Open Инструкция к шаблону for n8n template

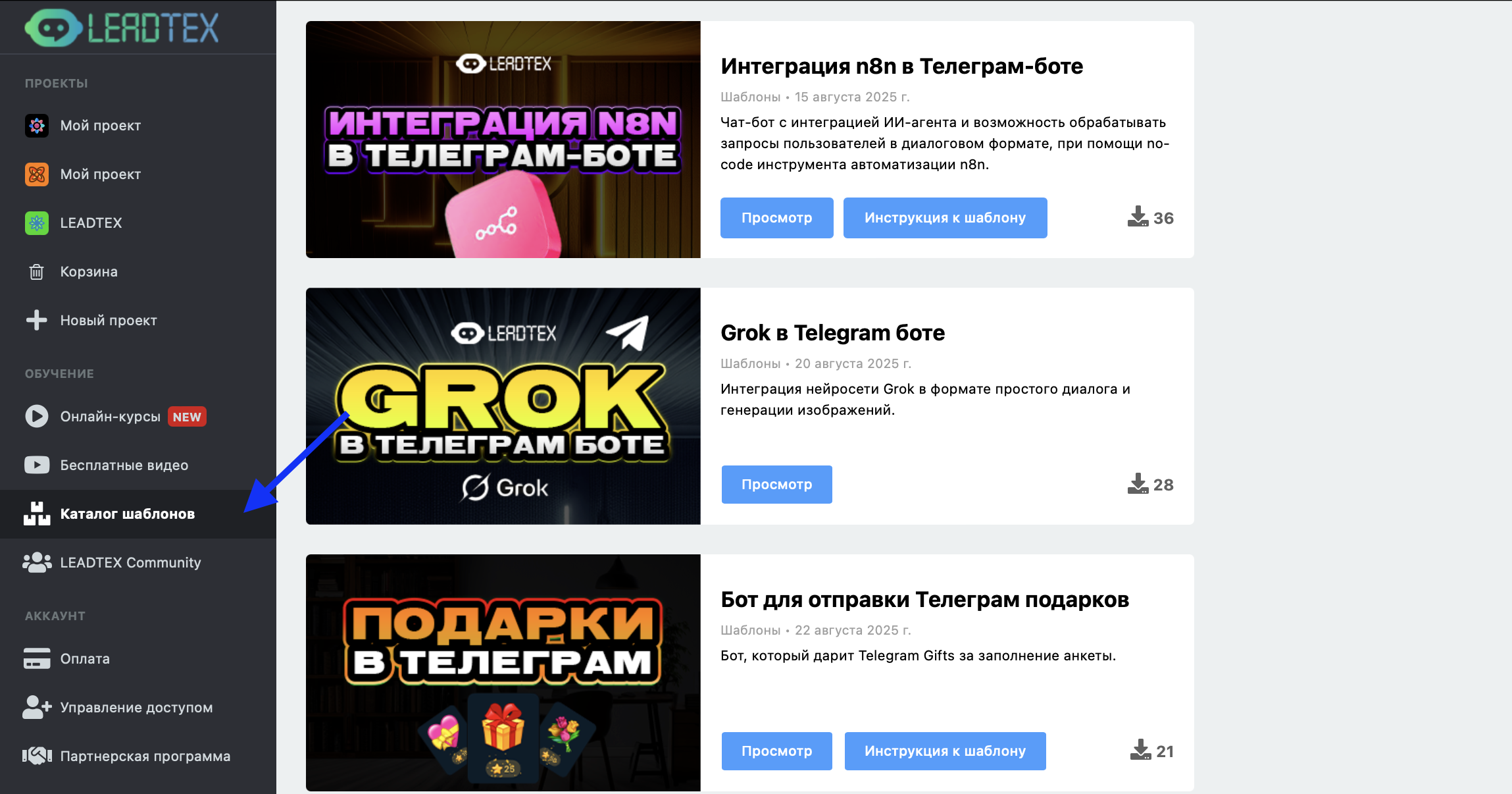[x=945, y=218]
